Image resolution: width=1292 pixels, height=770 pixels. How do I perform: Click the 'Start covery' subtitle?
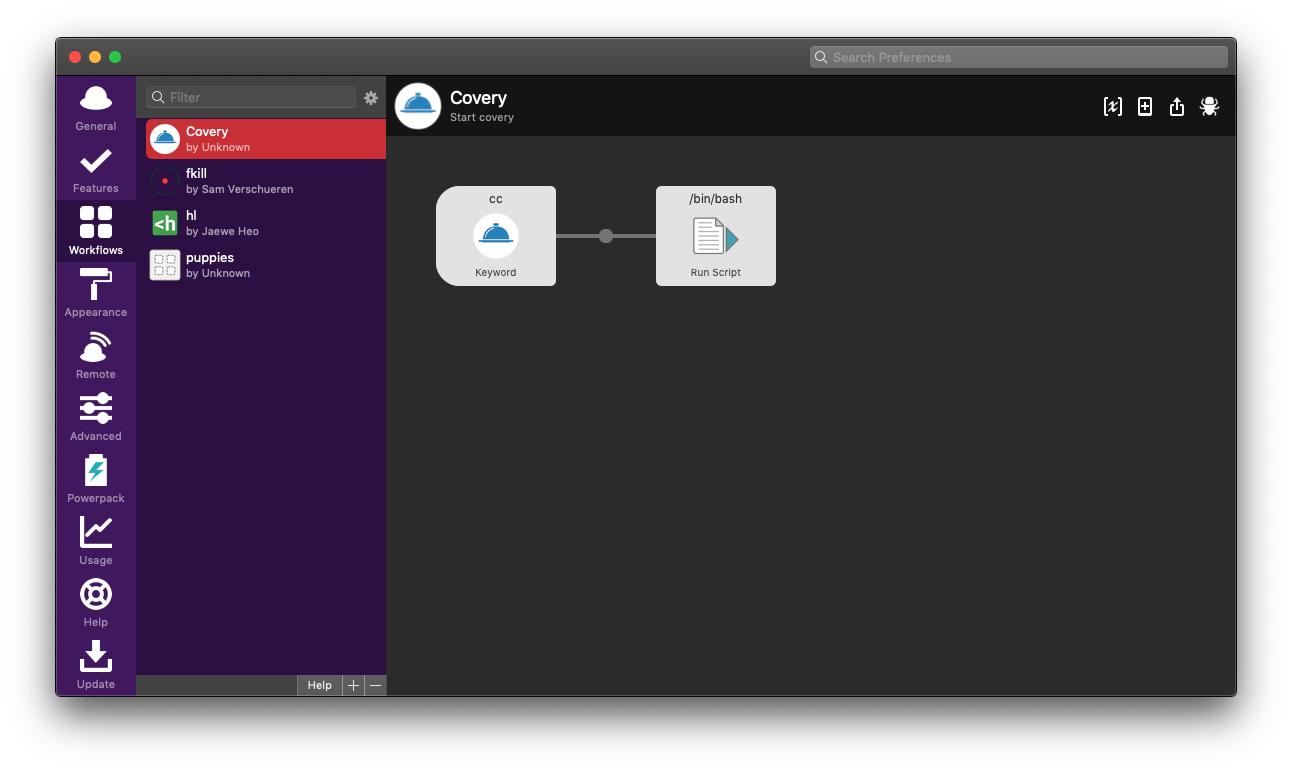[x=482, y=118]
